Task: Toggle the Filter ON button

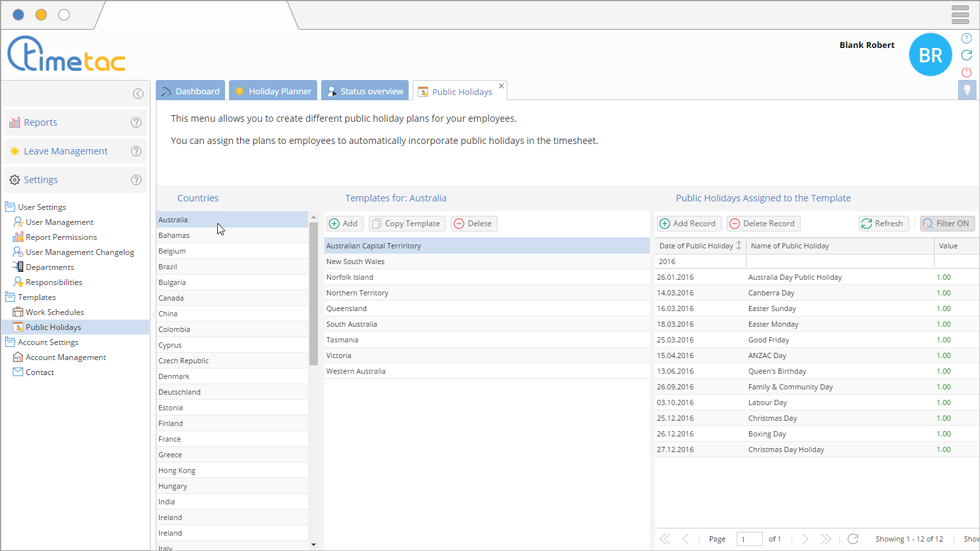Action: (947, 224)
